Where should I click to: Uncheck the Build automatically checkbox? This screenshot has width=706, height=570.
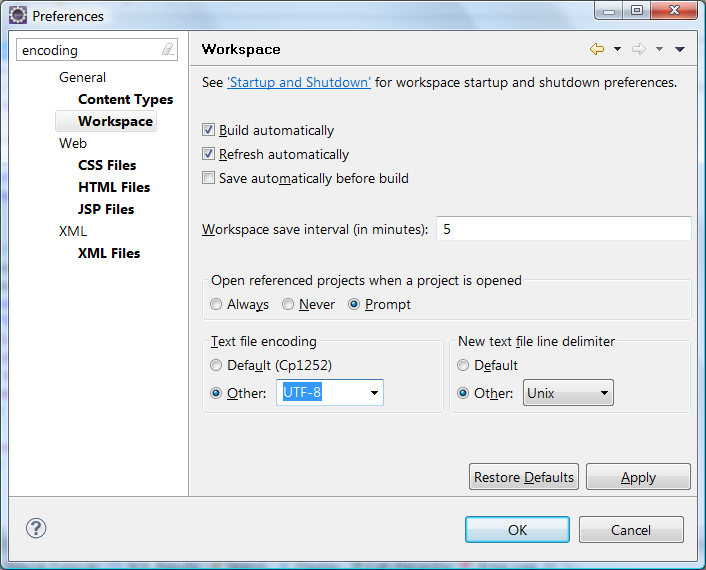click(x=209, y=130)
